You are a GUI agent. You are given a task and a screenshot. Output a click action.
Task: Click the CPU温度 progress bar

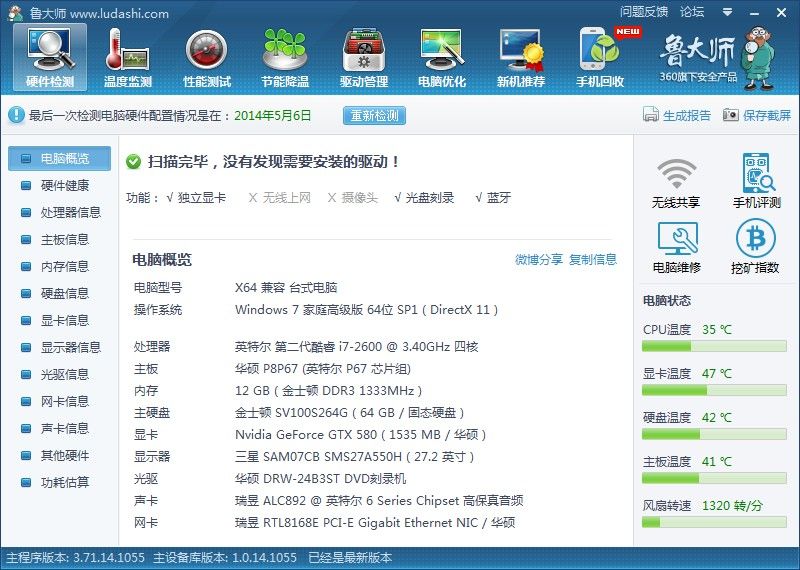coord(715,346)
